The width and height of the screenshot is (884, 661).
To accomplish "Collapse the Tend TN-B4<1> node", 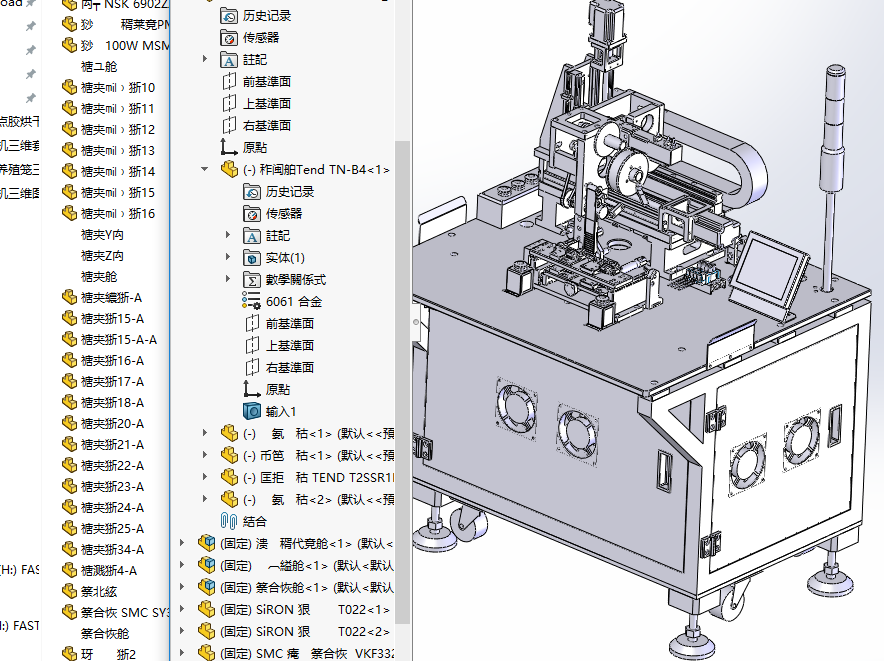I will 205,169.
